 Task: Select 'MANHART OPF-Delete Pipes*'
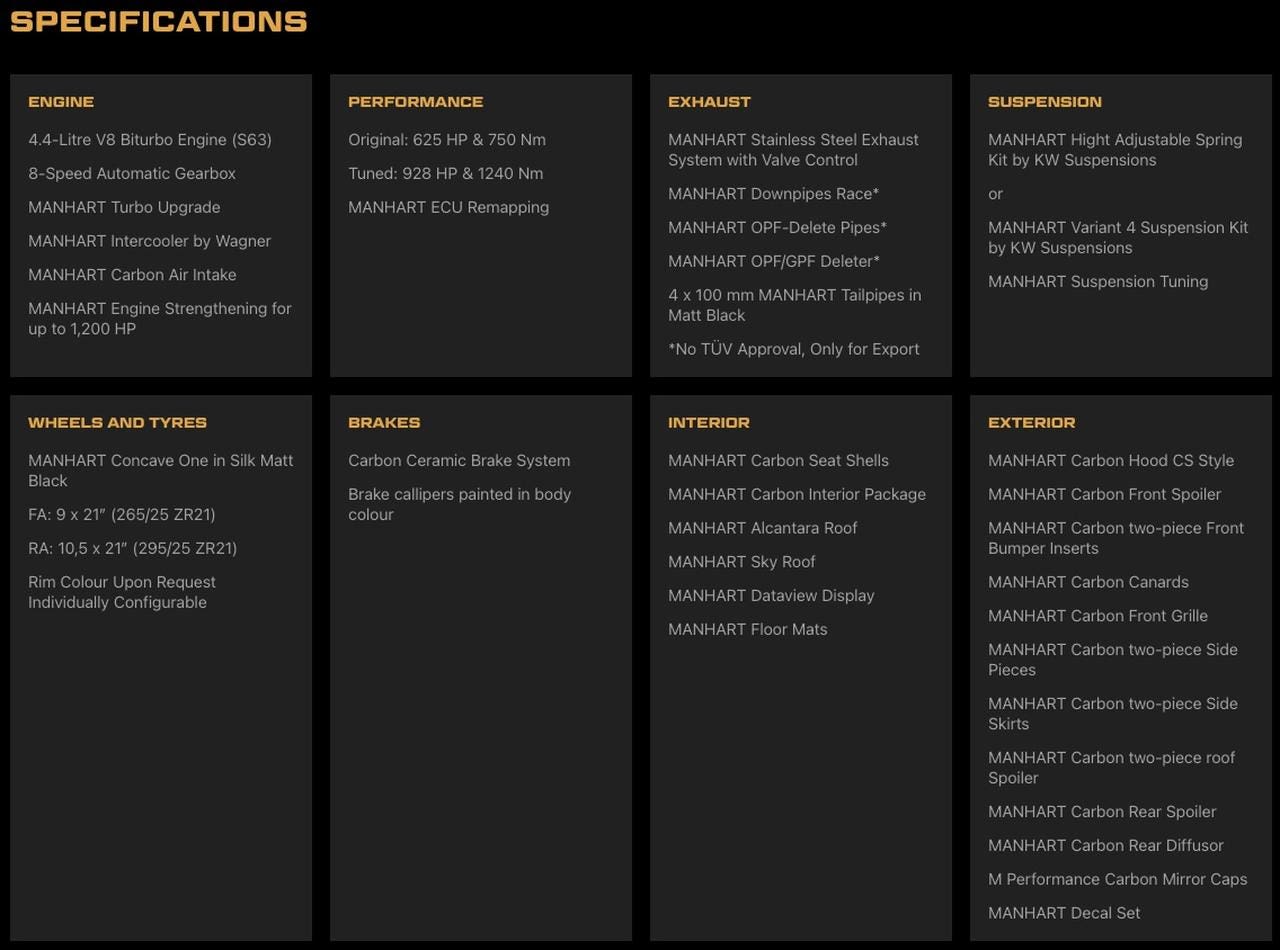[778, 228]
